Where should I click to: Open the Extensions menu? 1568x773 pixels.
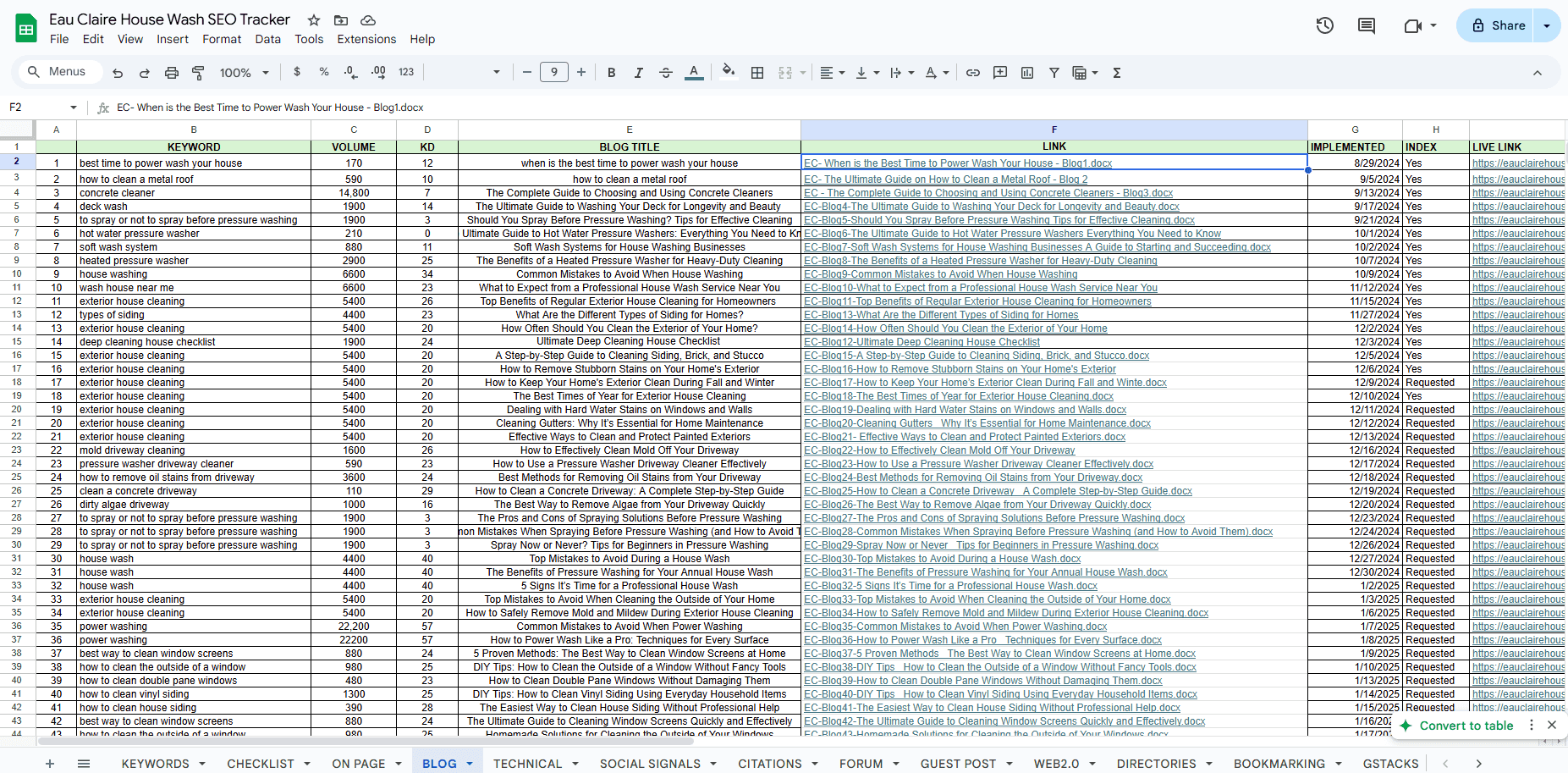point(366,39)
